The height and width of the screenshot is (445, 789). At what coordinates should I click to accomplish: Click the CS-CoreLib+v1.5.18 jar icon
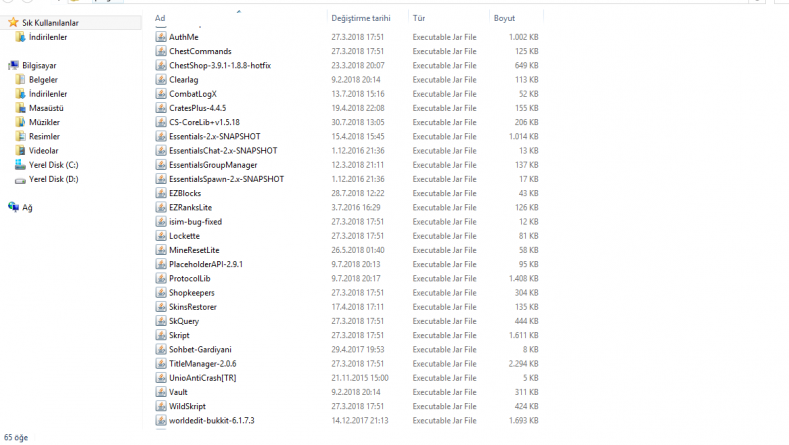pos(161,122)
